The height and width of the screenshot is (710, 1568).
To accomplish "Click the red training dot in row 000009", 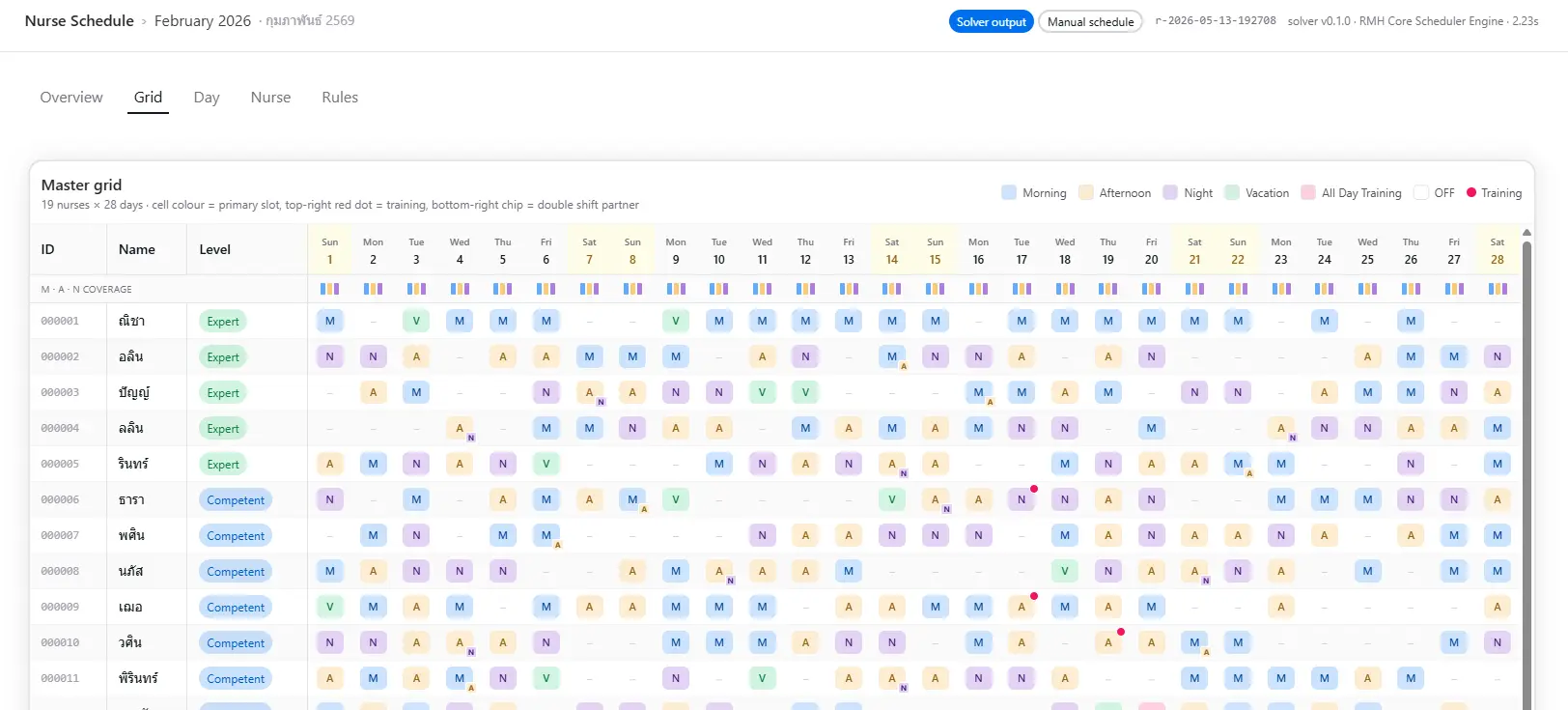I will pos(1034,596).
